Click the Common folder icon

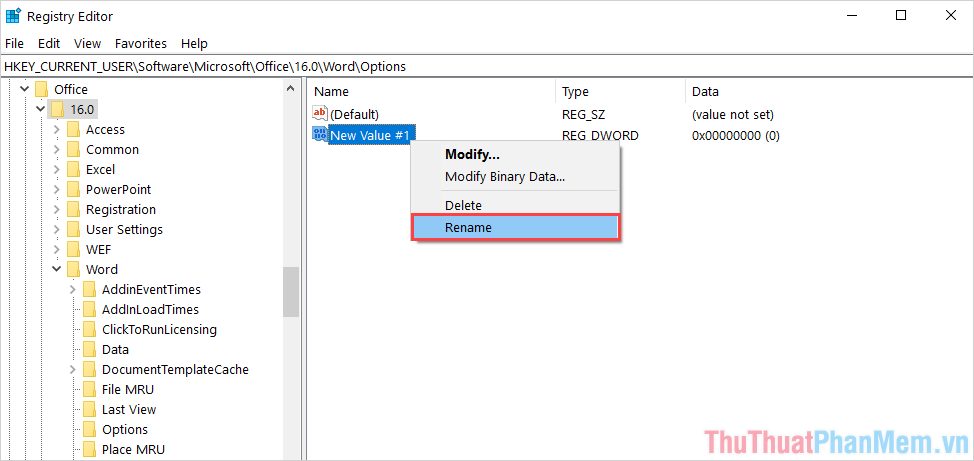74,149
